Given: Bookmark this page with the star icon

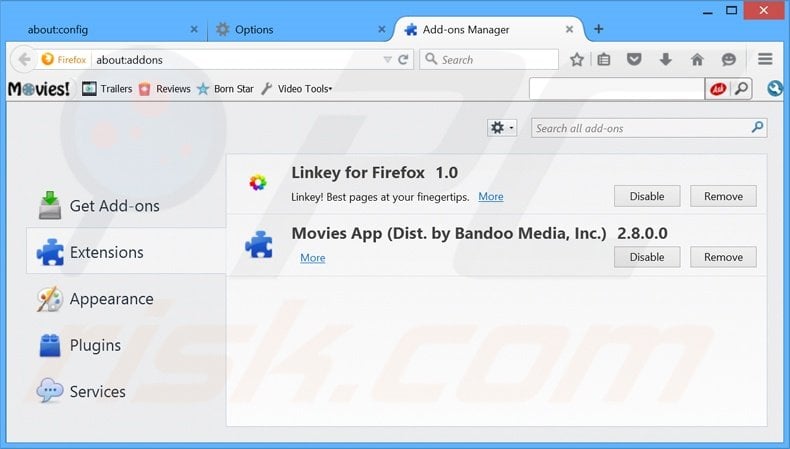Looking at the screenshot, I should (576, 60).
